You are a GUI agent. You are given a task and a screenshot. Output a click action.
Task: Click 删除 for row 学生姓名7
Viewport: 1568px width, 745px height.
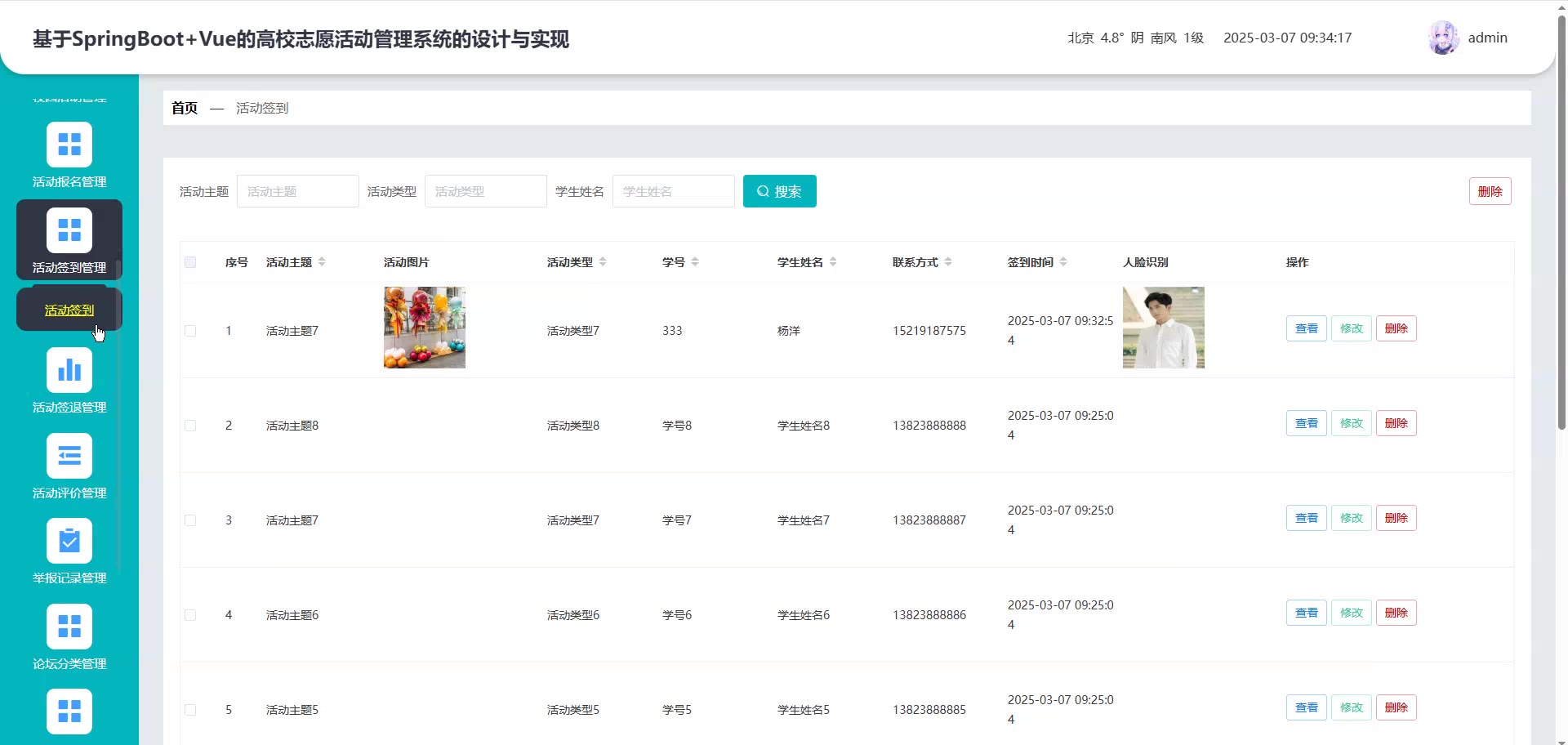click(1396, 518)
